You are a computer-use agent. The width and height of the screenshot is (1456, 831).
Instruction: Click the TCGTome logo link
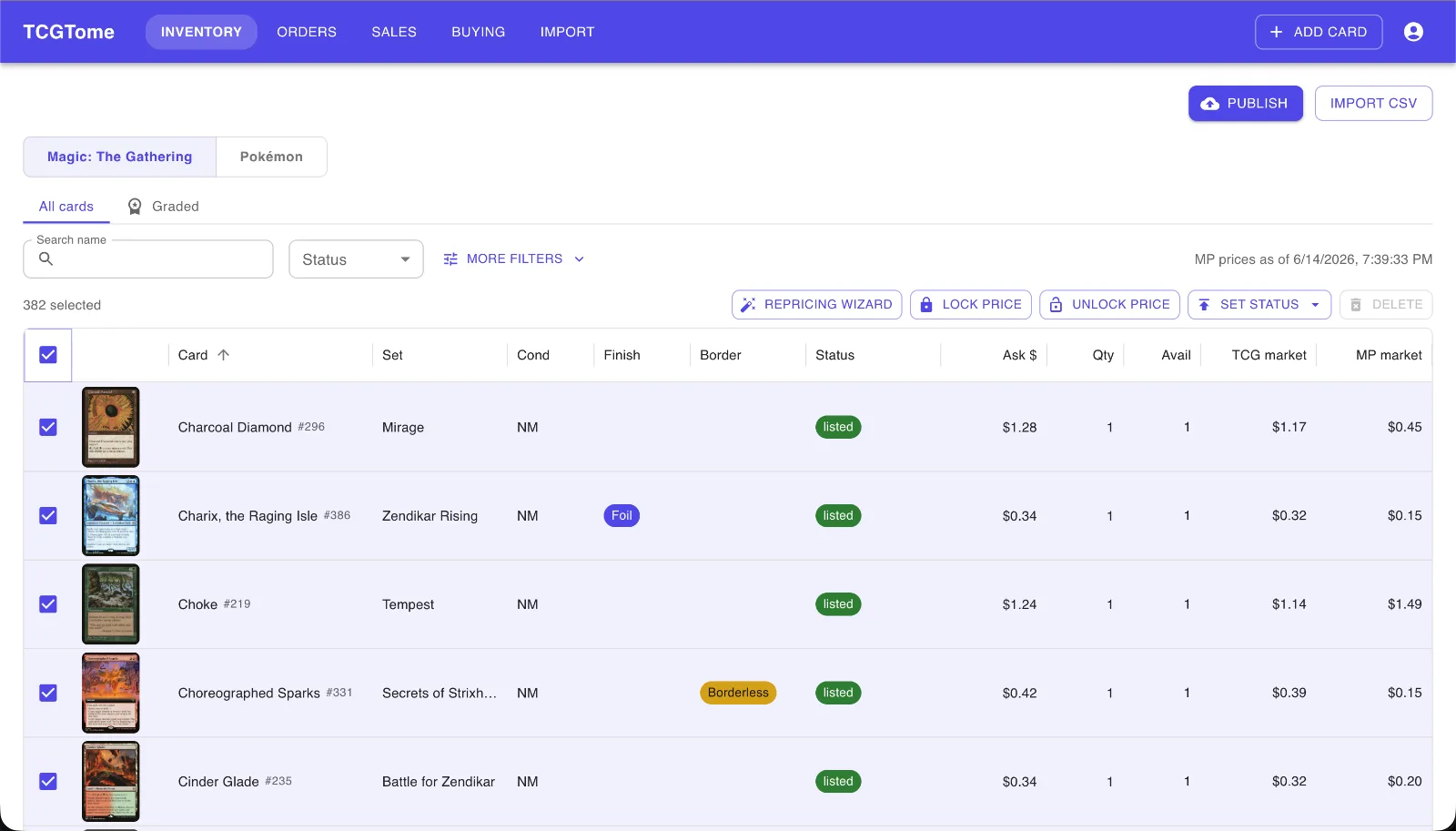point(69,32)
